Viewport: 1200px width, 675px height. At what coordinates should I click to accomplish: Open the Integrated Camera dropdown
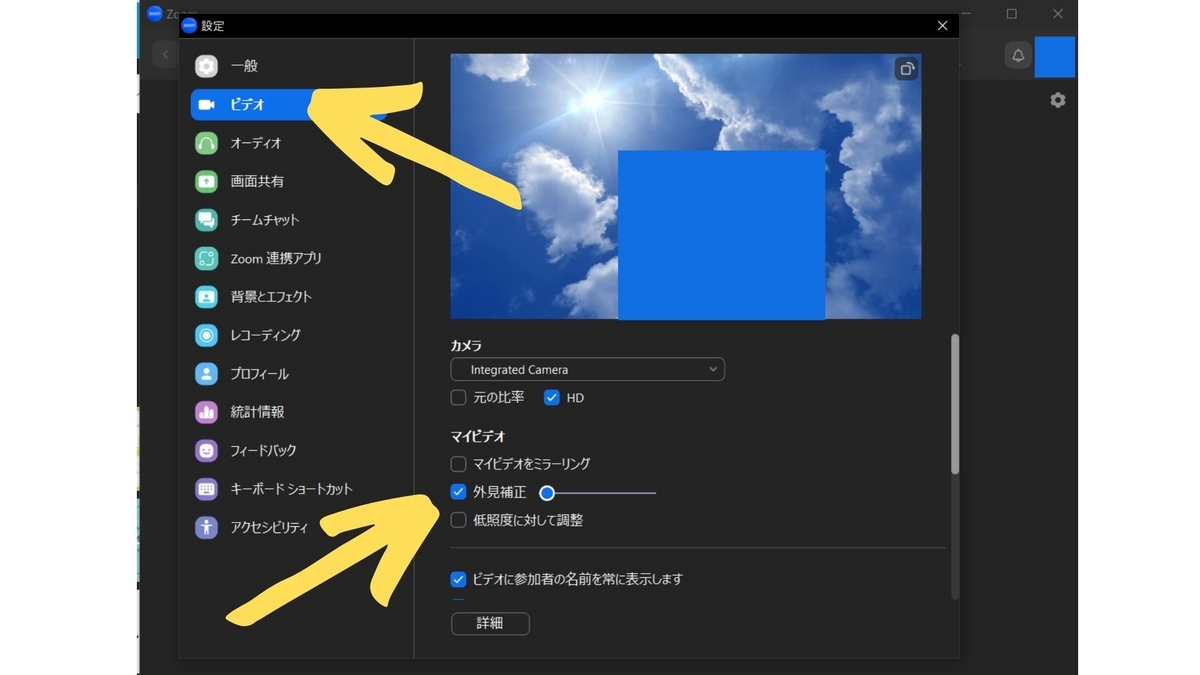point(587,370)
